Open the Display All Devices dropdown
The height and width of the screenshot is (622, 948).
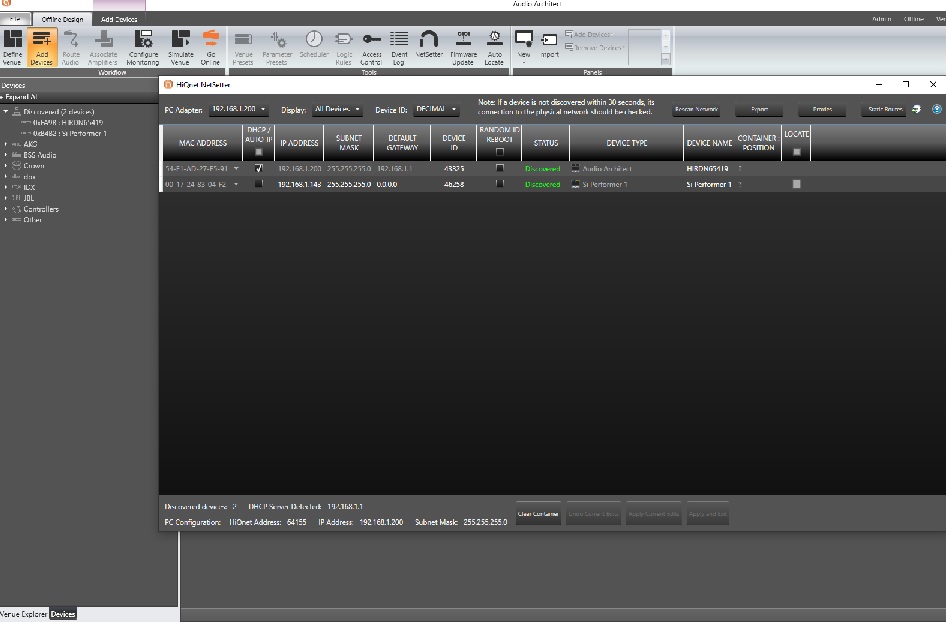(x=337, y=109)
